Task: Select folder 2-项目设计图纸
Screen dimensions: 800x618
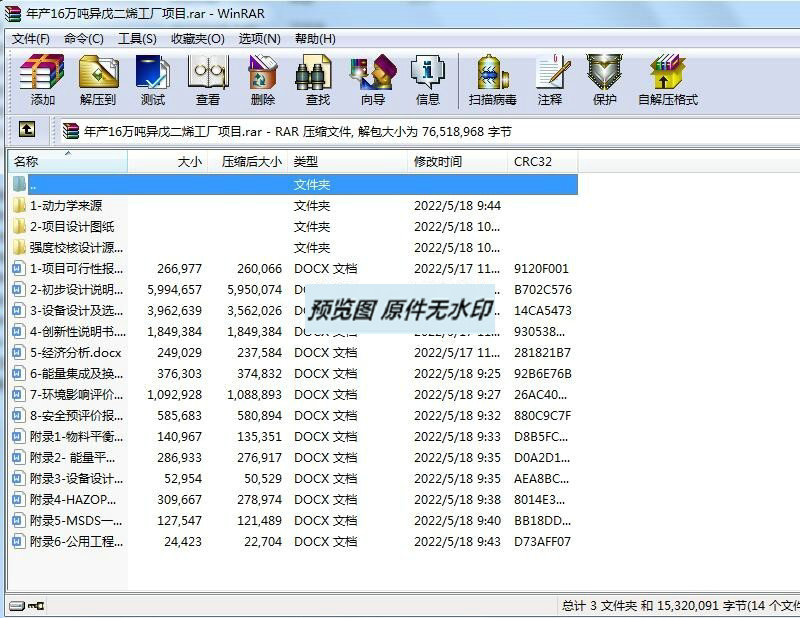Action: (294, 226)
